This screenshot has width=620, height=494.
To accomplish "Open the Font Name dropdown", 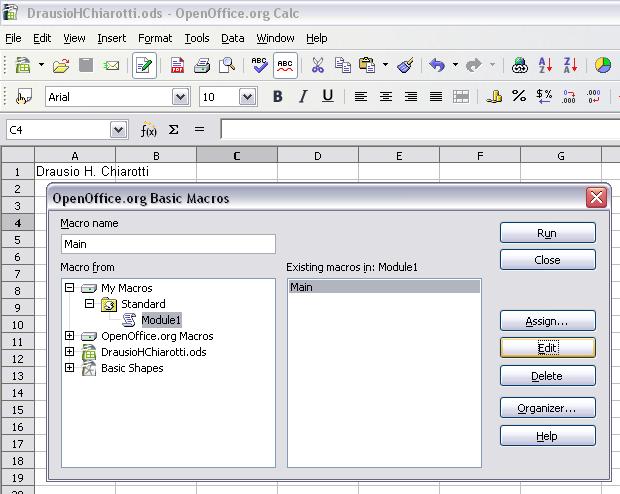I will (x=181, y=97).
